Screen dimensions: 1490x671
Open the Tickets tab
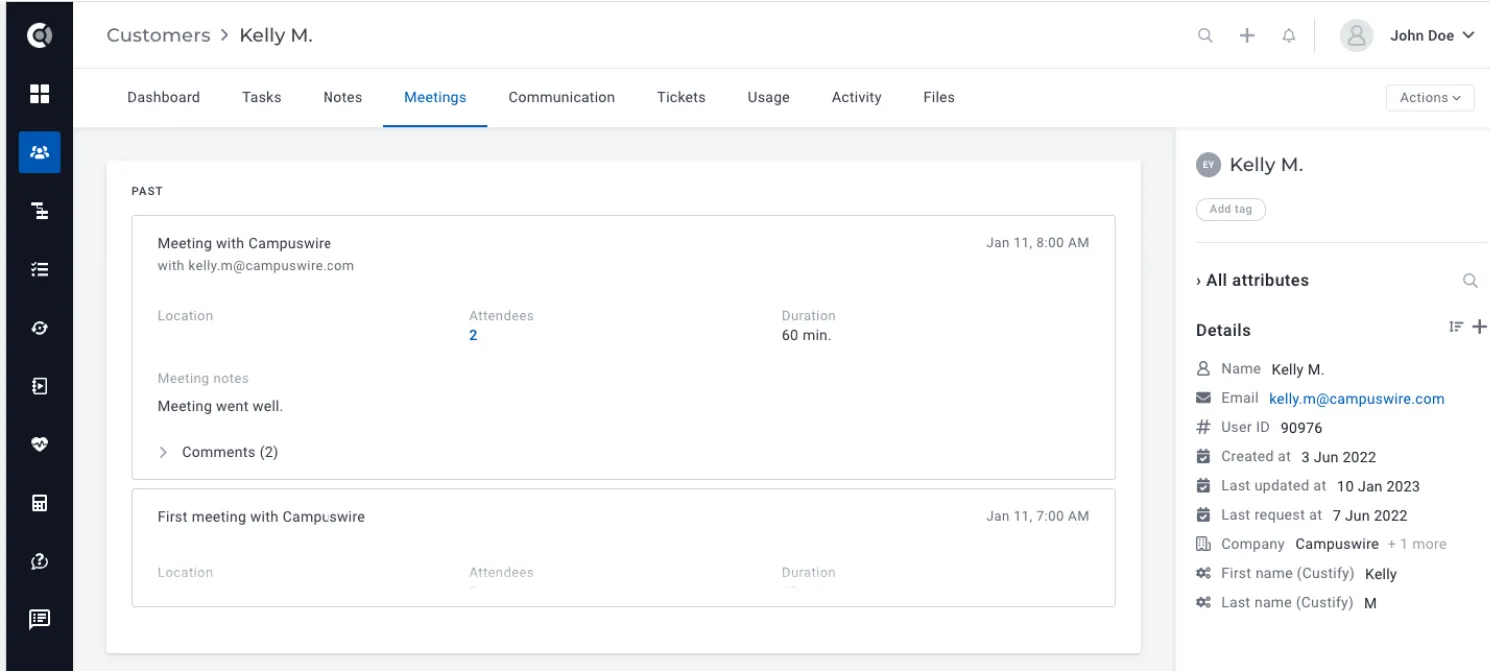pos(681,97)
